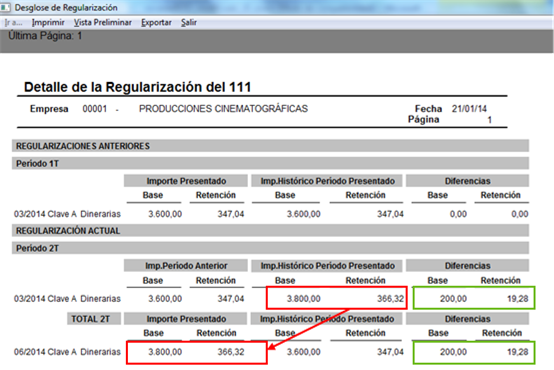Click the company name PRODUCCIONES CINEMATOGRÁFICAS
554x370 pixels.
223,108
